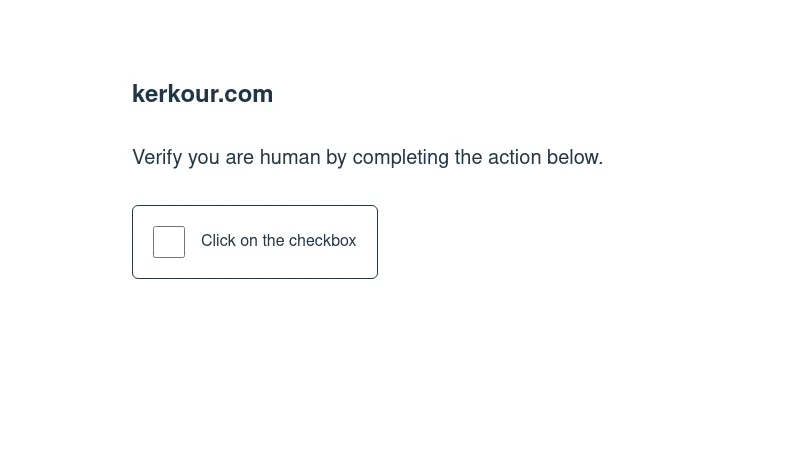Click the word 'checkbox' in the label
Image resolution: width=800 pixels, height=450 pixels.
pyautogui.click(x=323, y=241)
